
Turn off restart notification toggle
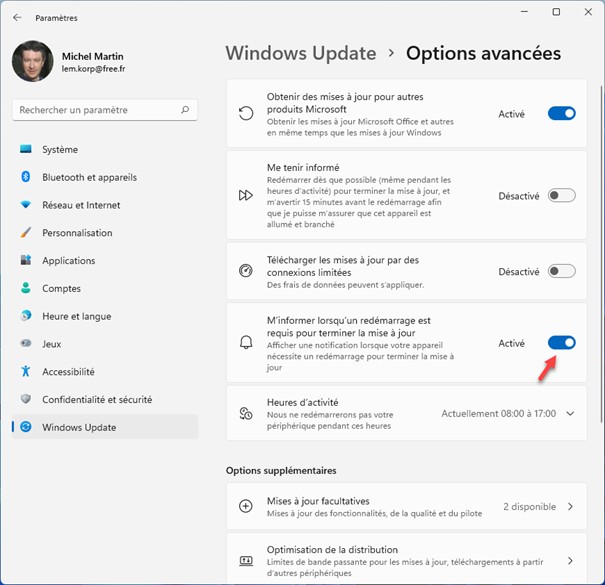pyautogui.click(x=561, y=343)
